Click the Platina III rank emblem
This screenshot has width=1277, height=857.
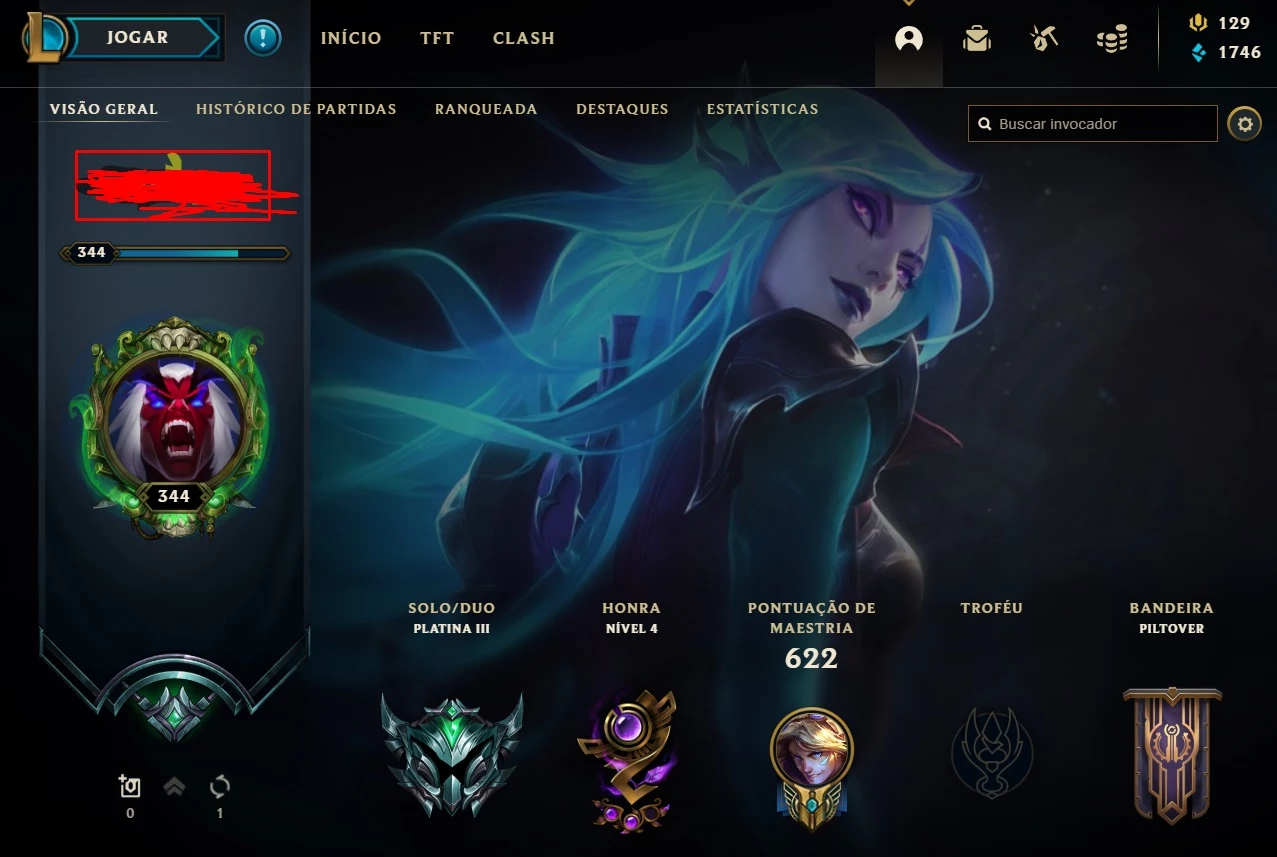point(452,756)
